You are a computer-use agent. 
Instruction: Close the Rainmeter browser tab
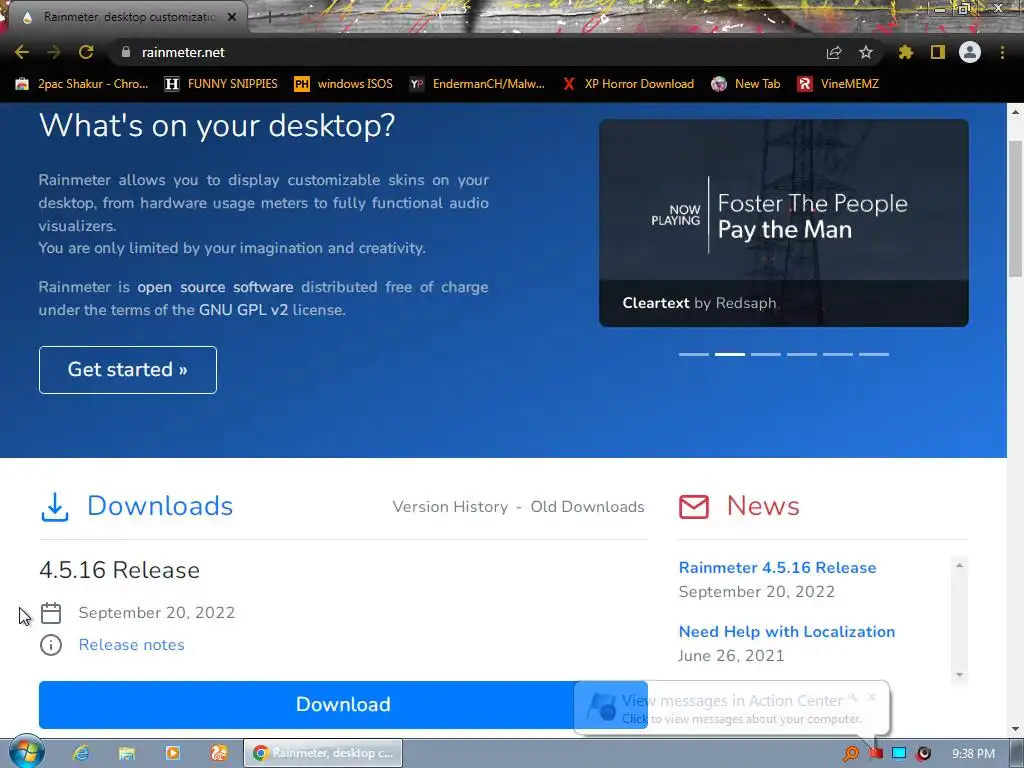click(x=232, y=17)
